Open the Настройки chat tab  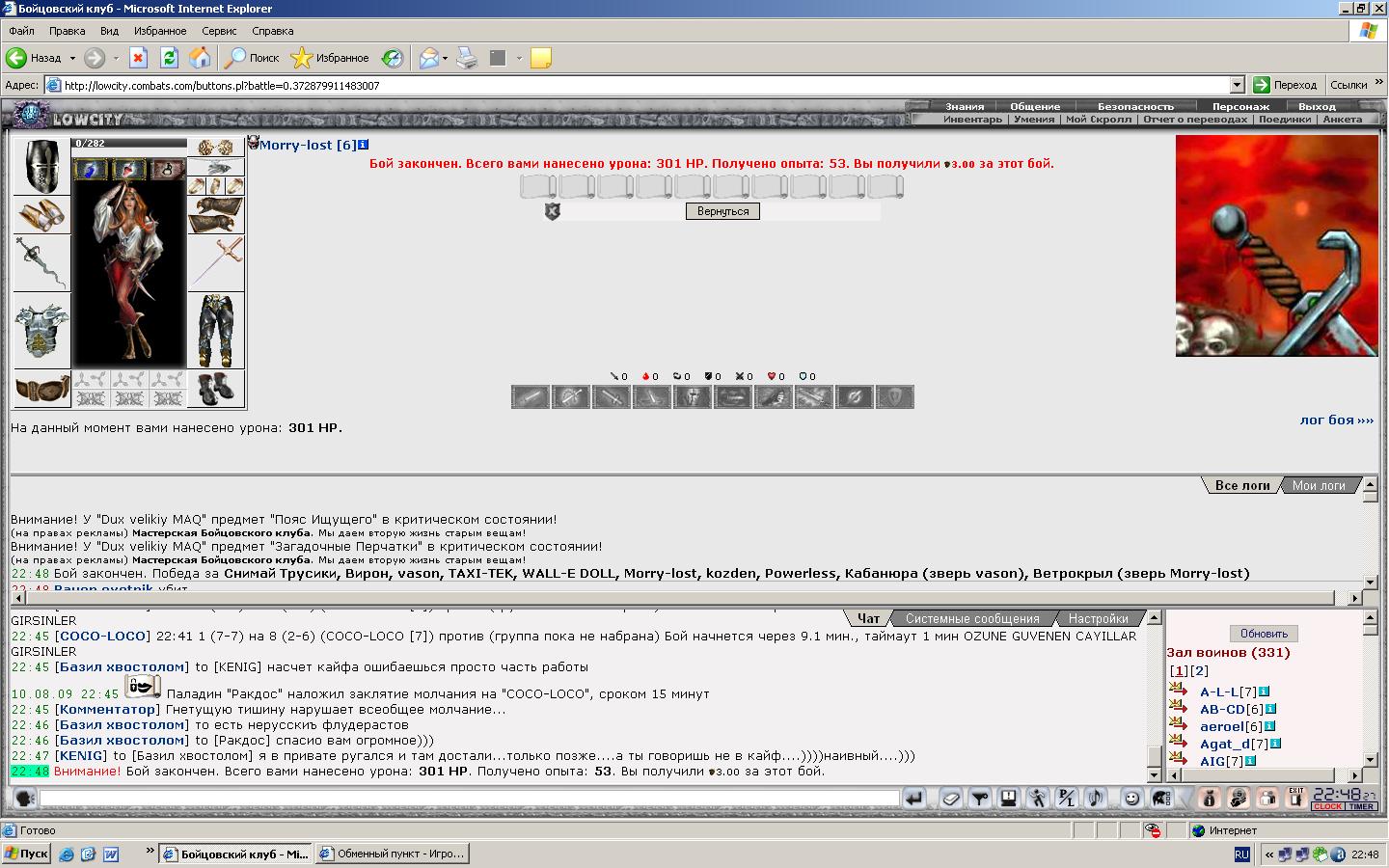coord(1098,618)
